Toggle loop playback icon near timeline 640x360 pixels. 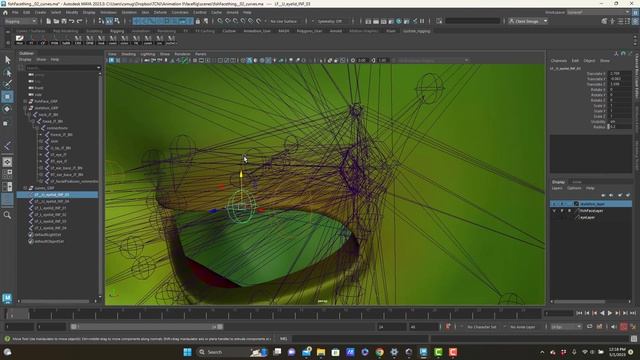point(589,327)
